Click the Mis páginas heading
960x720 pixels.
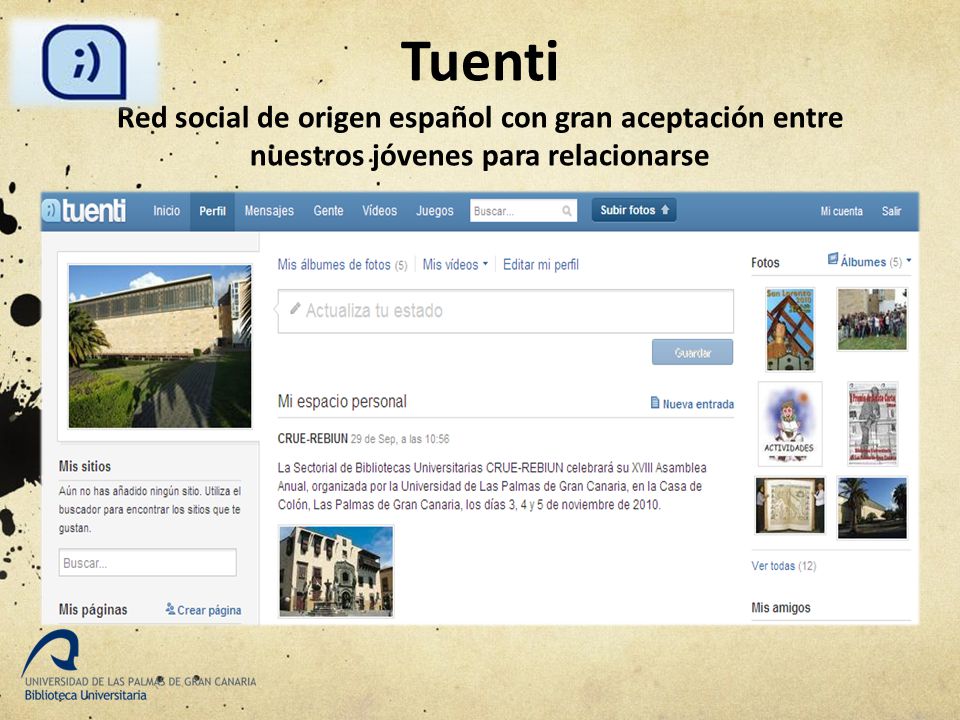tap(93, 610)
